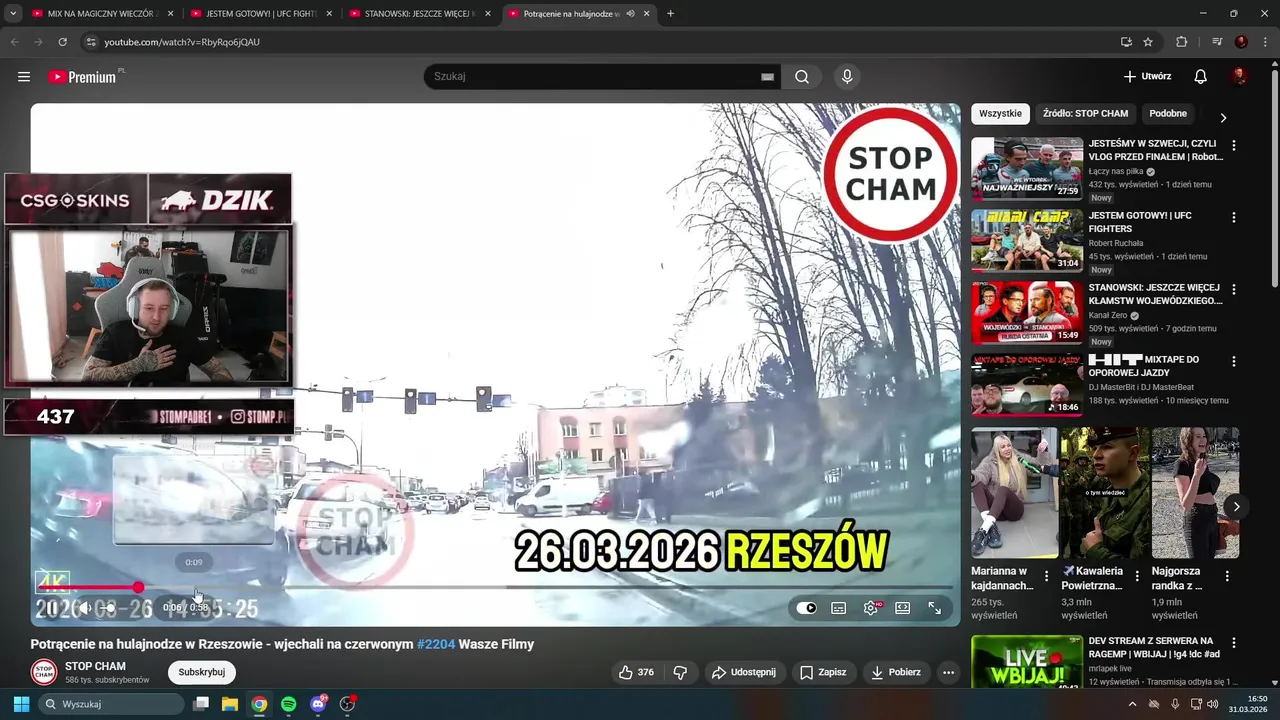Open Chrome media controls icon
Image resolution: width=1280 pixels, height=720 pixels.
(1217, 42)
